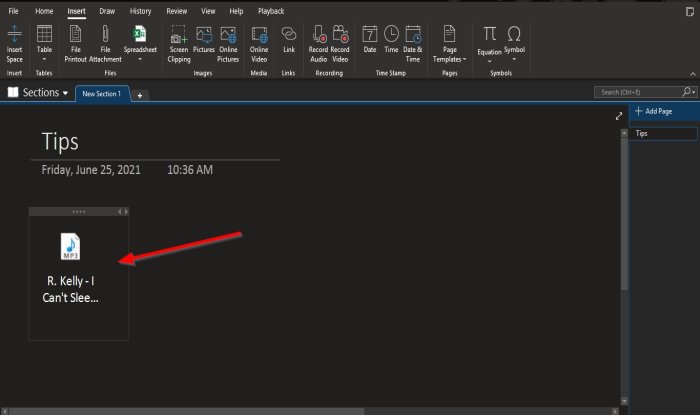Click Add Page button
This screenshot has width=700, height=415.
[654, 111]
